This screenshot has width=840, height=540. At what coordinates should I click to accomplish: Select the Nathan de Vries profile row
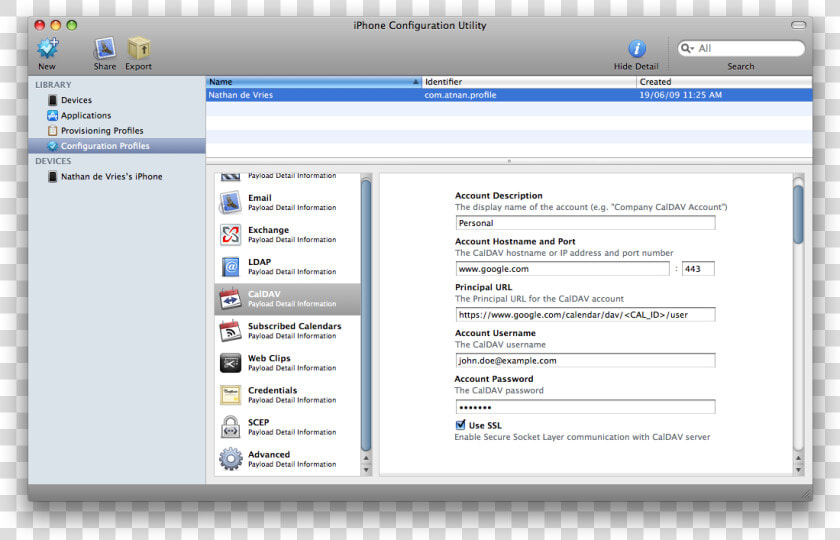tap(509, 95)
